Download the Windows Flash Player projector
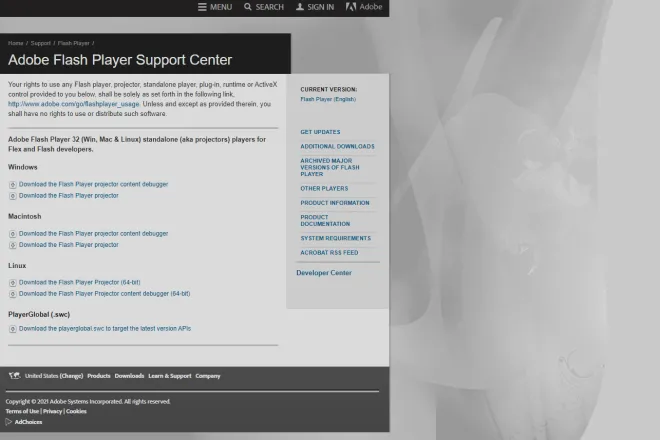 pos(69,196)
